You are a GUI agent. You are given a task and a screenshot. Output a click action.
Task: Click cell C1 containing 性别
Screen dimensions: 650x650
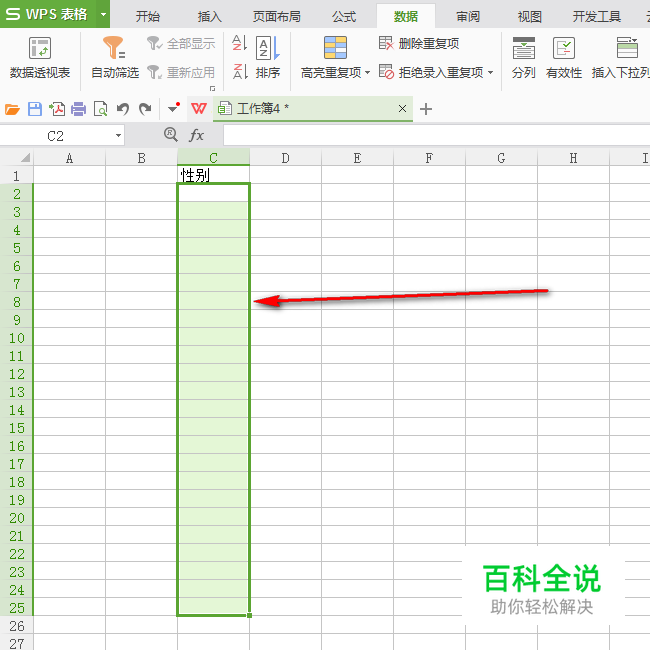(213, 175)
